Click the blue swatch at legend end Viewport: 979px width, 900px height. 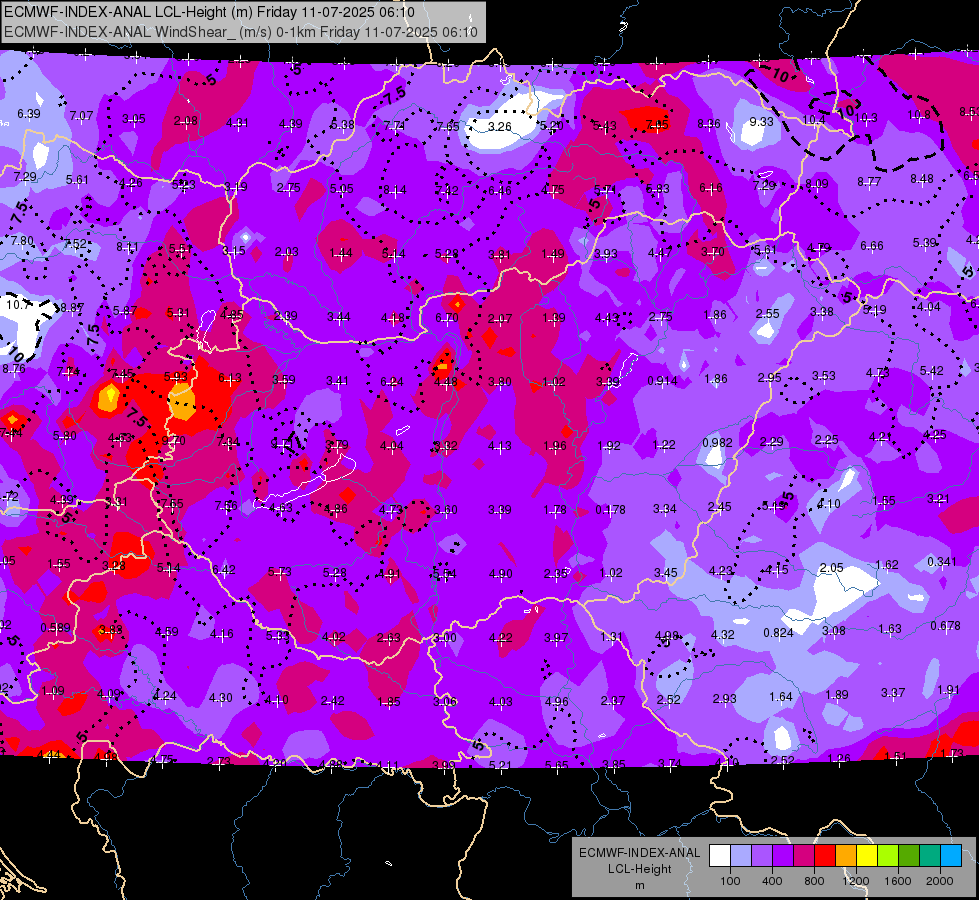point(951,856)
